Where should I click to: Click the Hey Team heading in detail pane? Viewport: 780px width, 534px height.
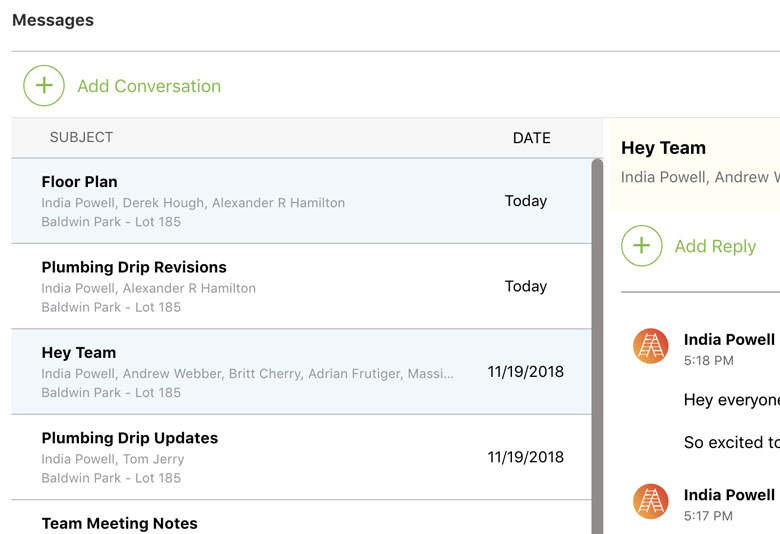tap(663, 148)
